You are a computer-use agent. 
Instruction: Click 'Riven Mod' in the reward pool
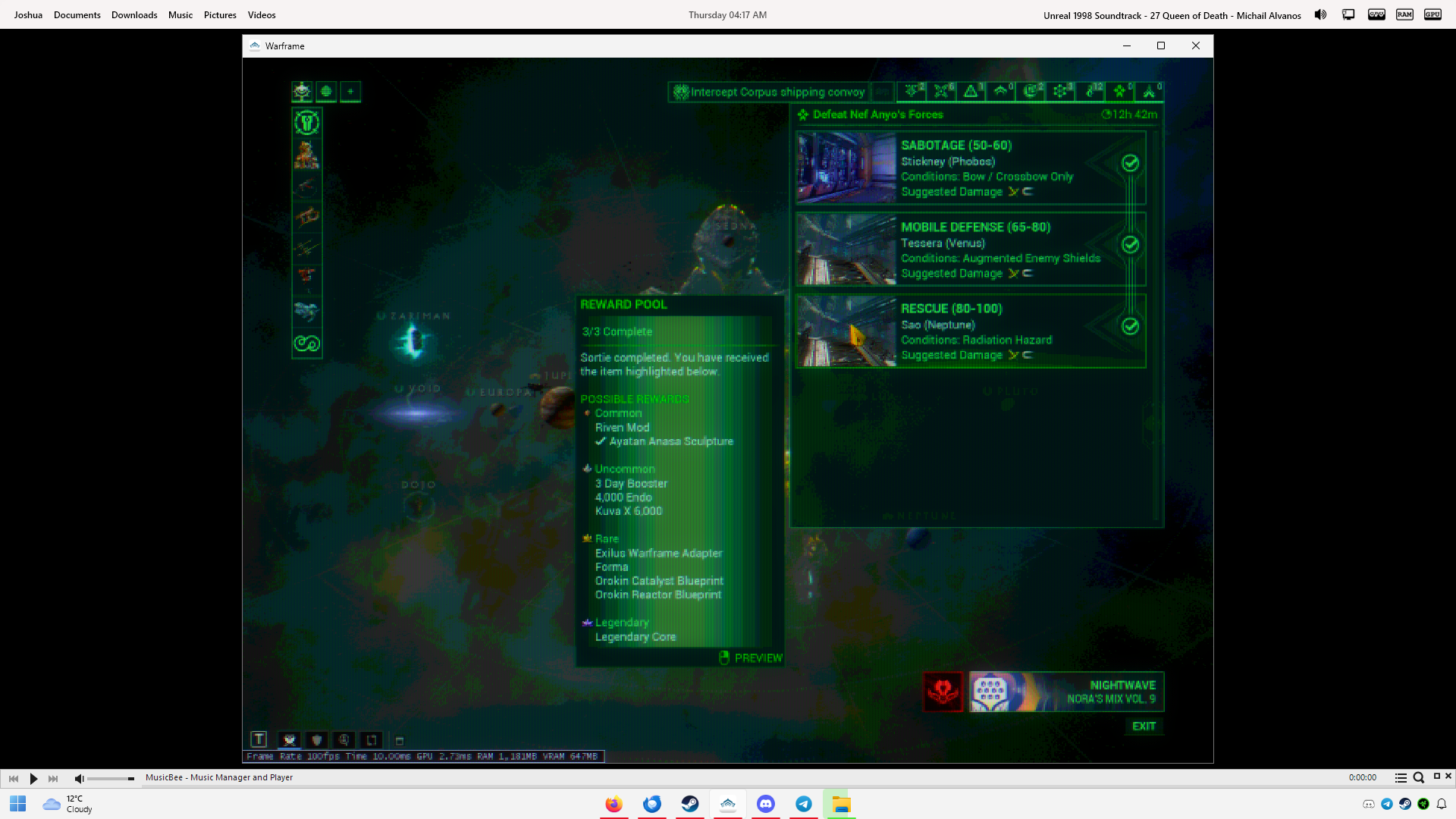coord(622,428)
